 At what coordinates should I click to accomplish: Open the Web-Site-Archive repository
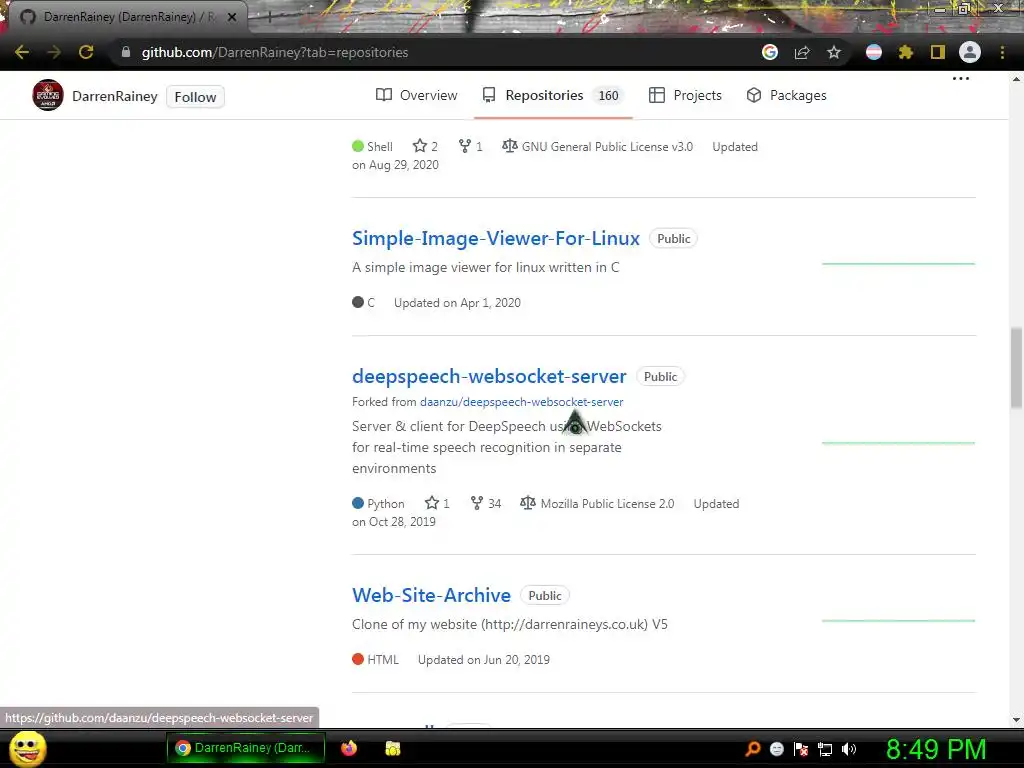click(431, 595)
